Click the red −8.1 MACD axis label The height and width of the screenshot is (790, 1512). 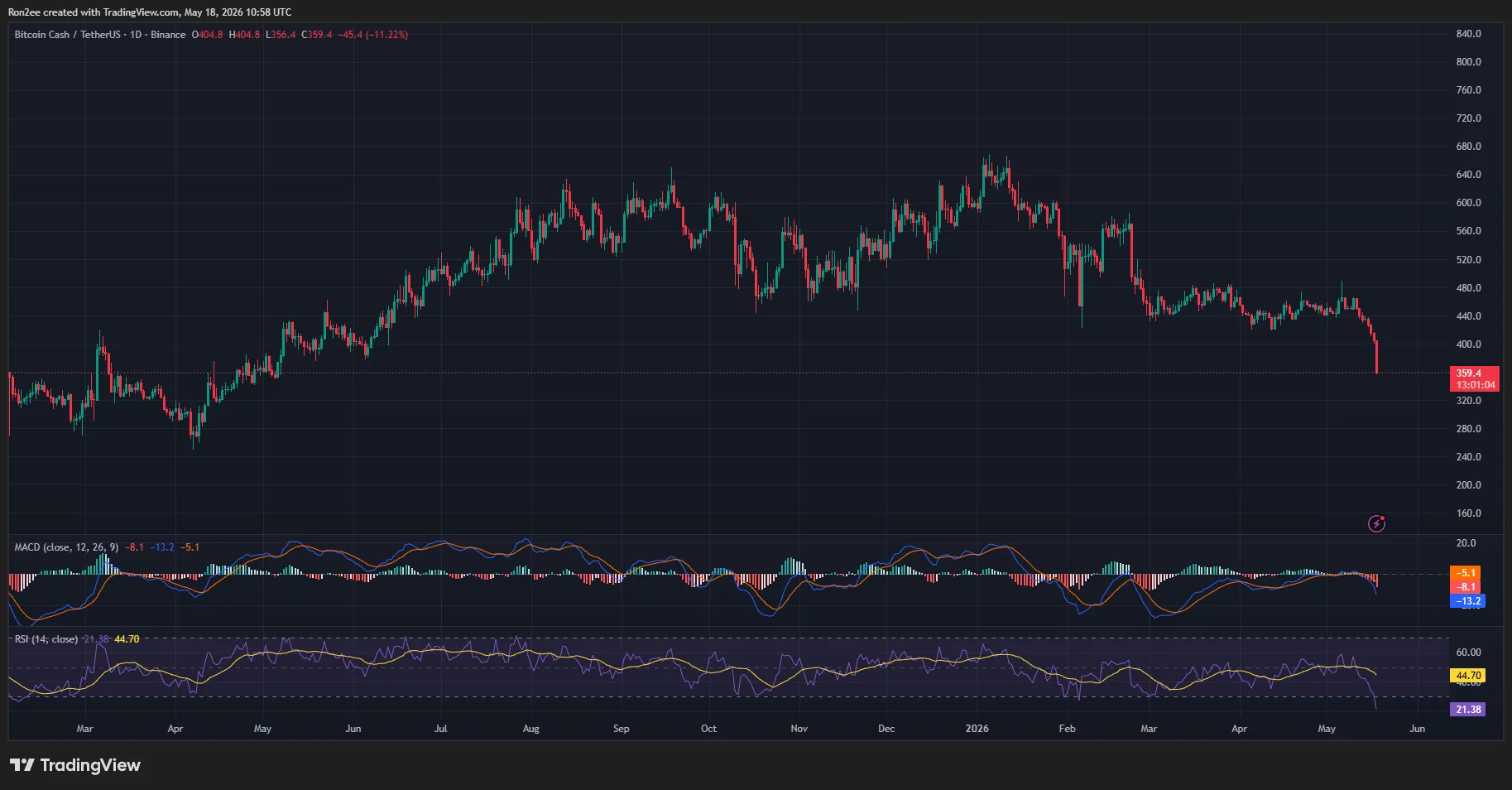(x=1467, y=587)
